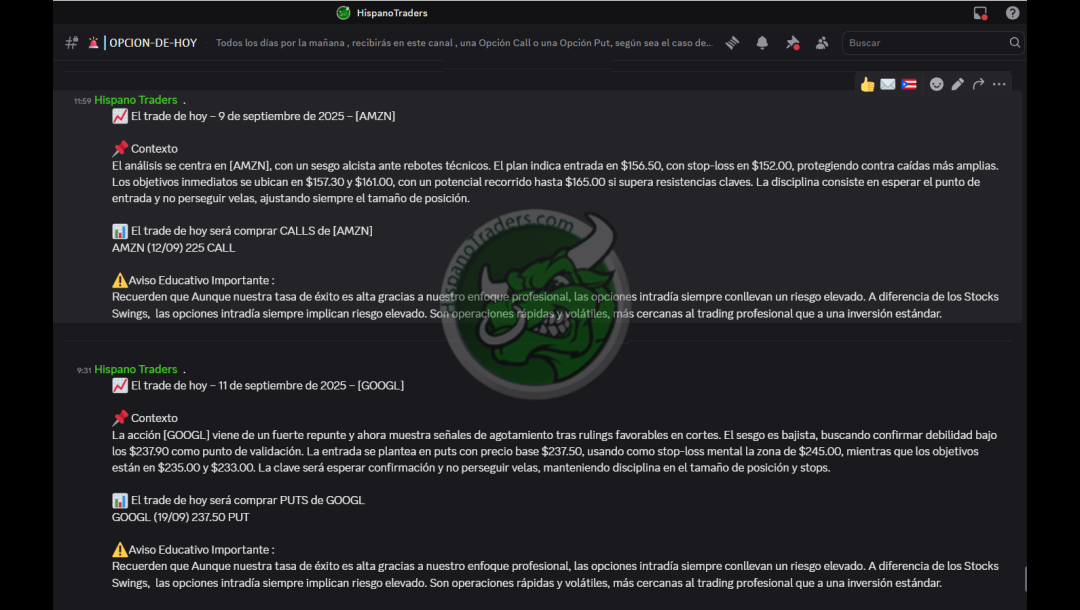Open Hispano Traders author of 11:59 message
Viewport: 1080px width, 610px height.
point(136,100)
